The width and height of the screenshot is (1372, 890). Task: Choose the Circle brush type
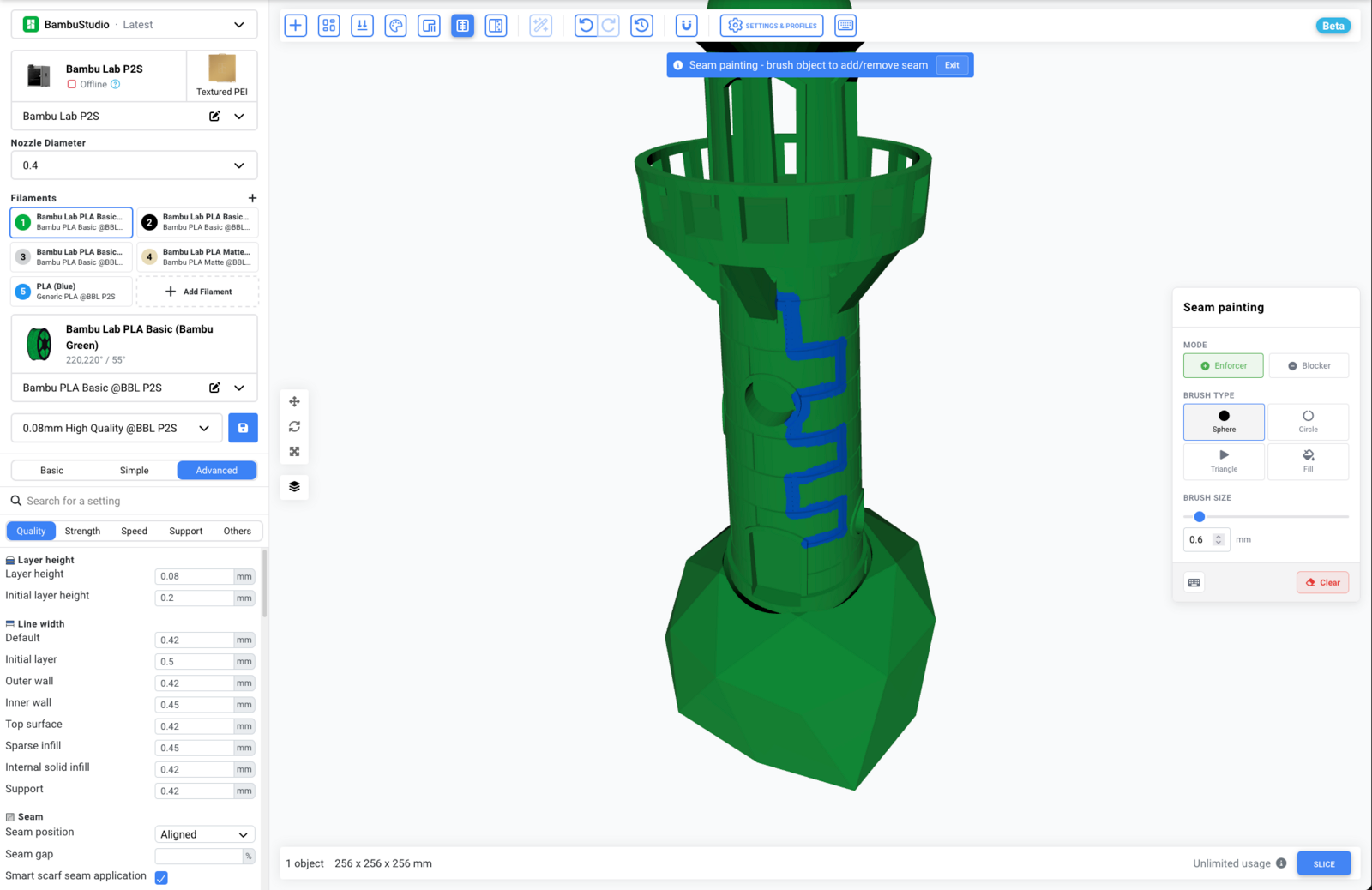[x=1308, y=422]
